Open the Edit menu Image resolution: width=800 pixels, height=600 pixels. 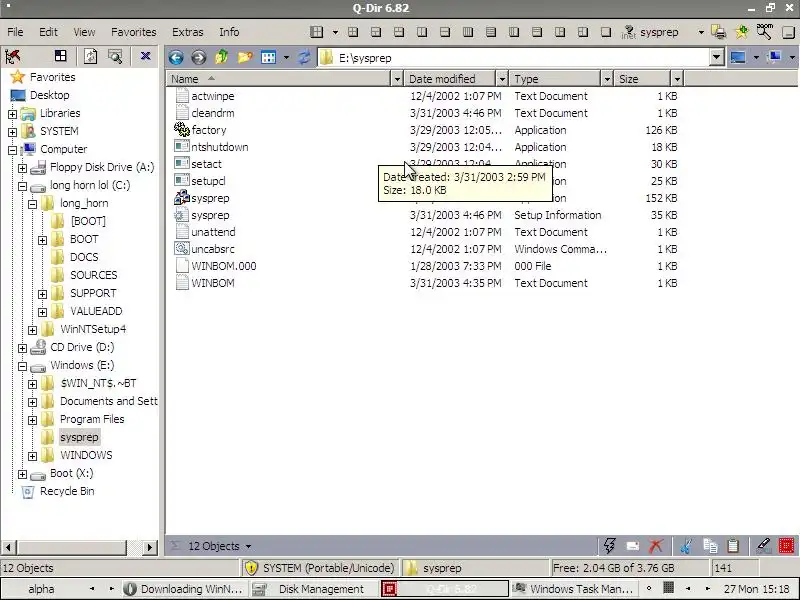[x=48, y=32]
